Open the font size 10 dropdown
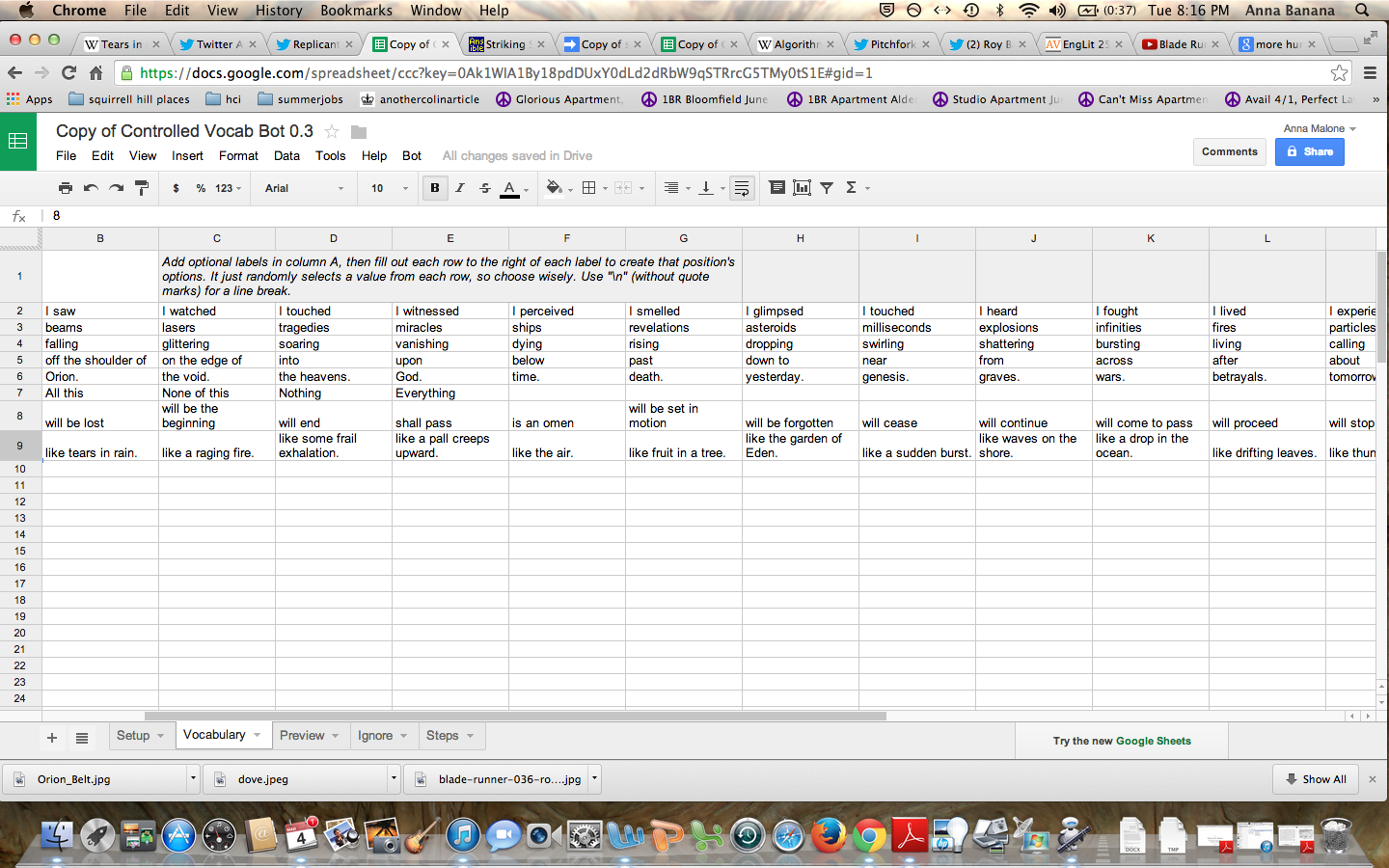The width and height of the screenshot is (1389, 868). [389, 188]
